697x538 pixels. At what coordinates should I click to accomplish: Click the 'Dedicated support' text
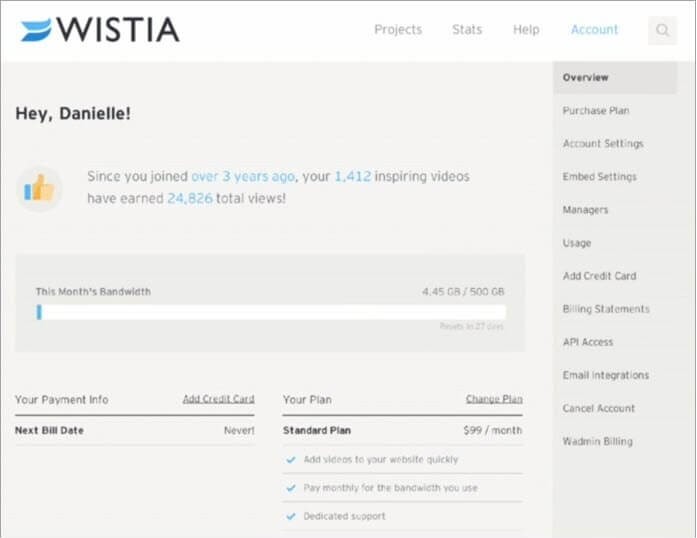point(344,516)
